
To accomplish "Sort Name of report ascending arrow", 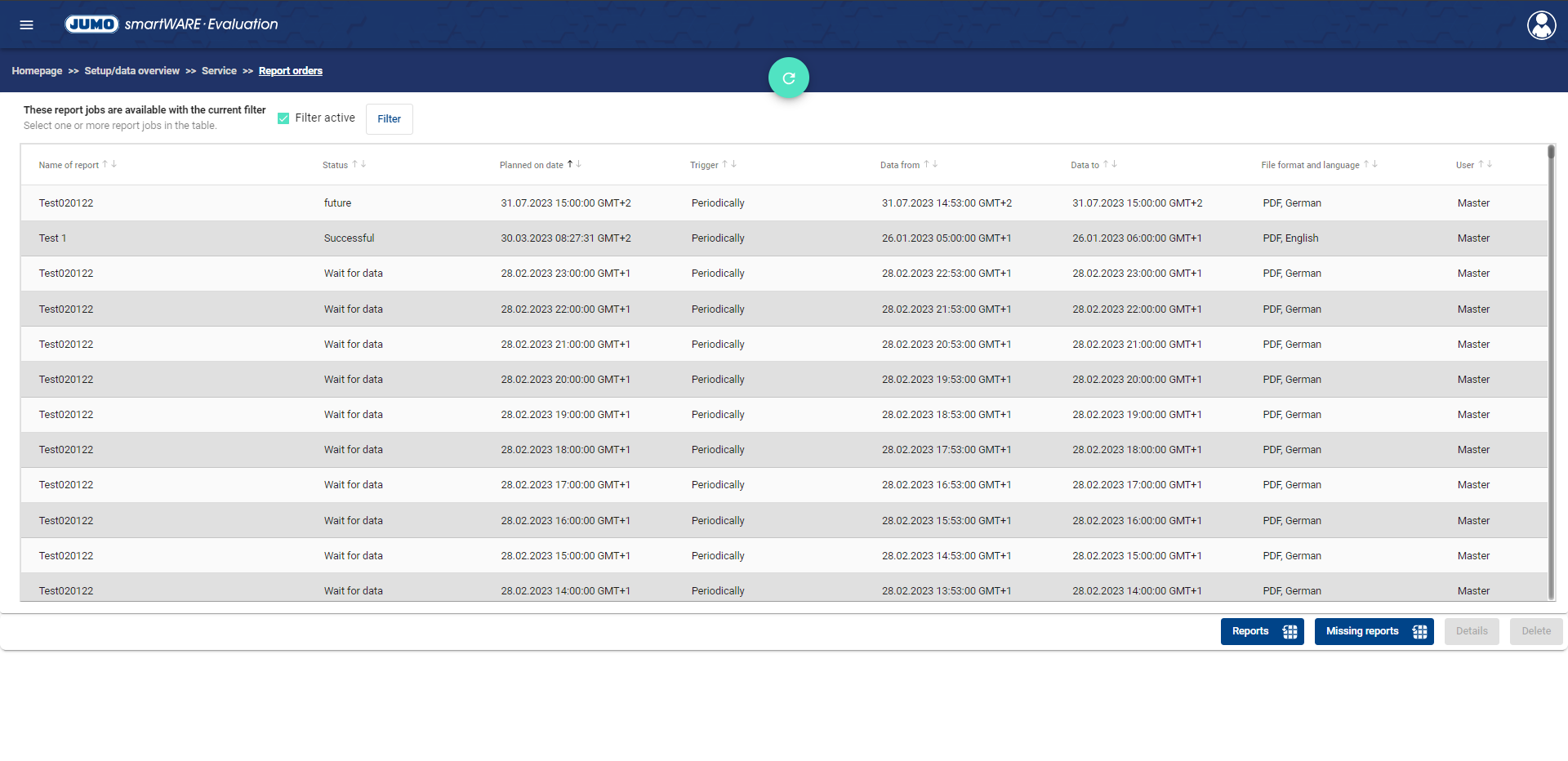I will coord(105,164).
